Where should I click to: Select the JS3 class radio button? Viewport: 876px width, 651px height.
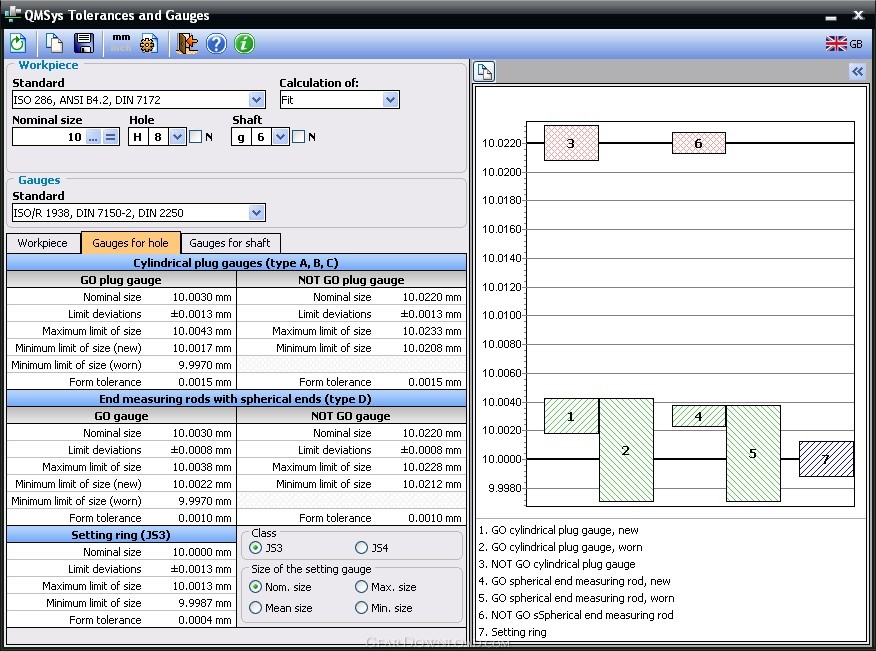point(255,548)
